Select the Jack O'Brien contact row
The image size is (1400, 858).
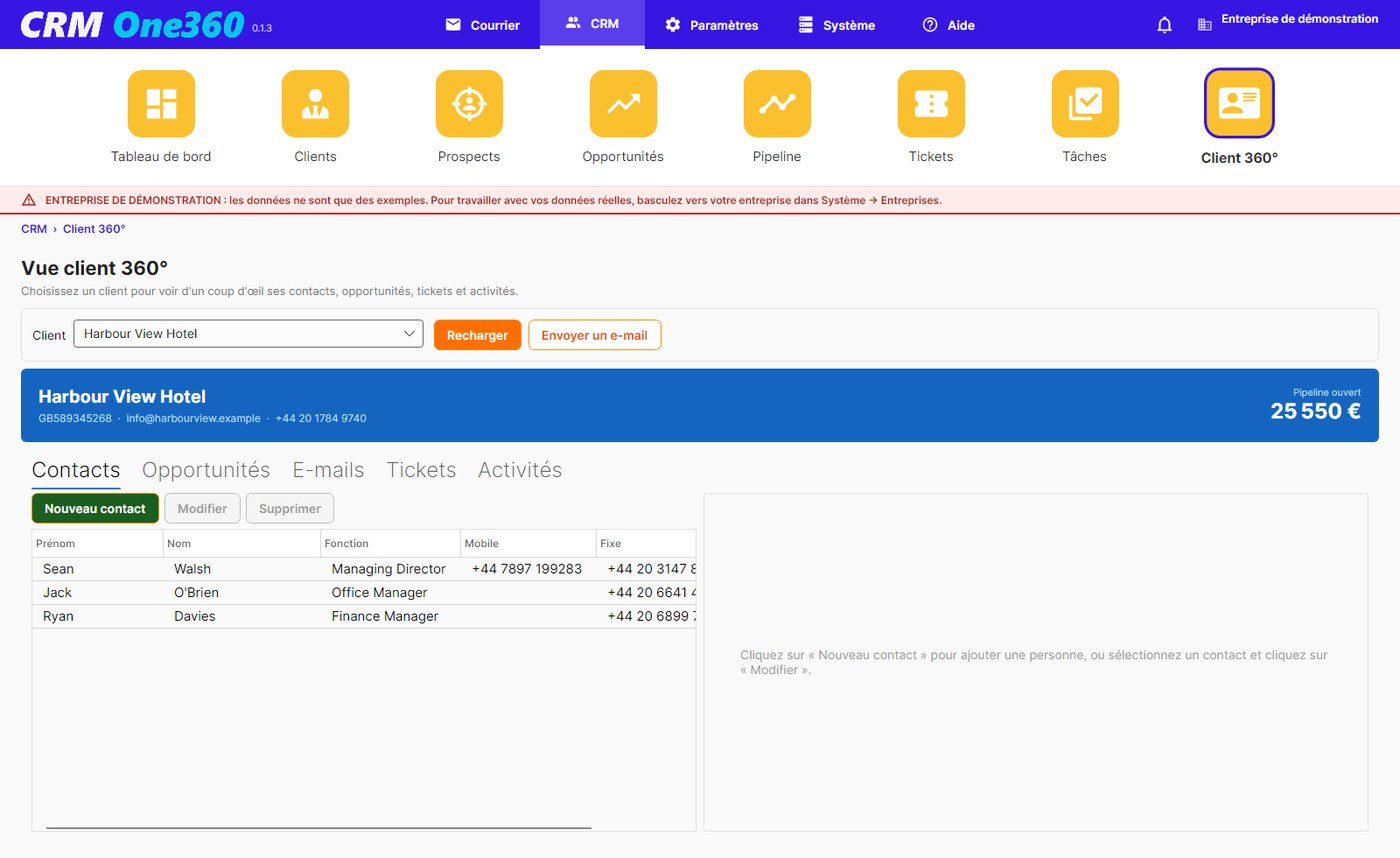pos(364,593)
